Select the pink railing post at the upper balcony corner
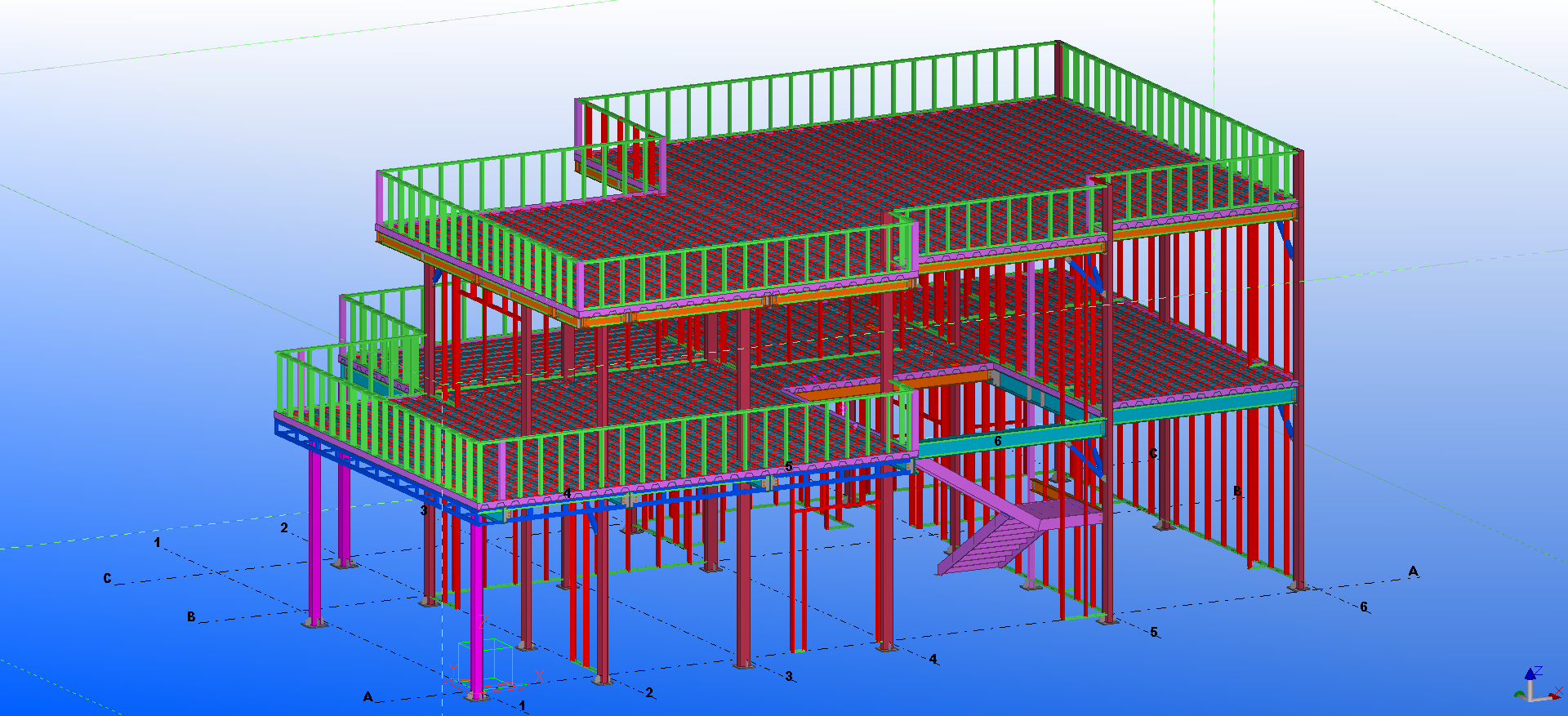Image resolution: width=1568 pixels, height=716 pixels. click(581, 286)
